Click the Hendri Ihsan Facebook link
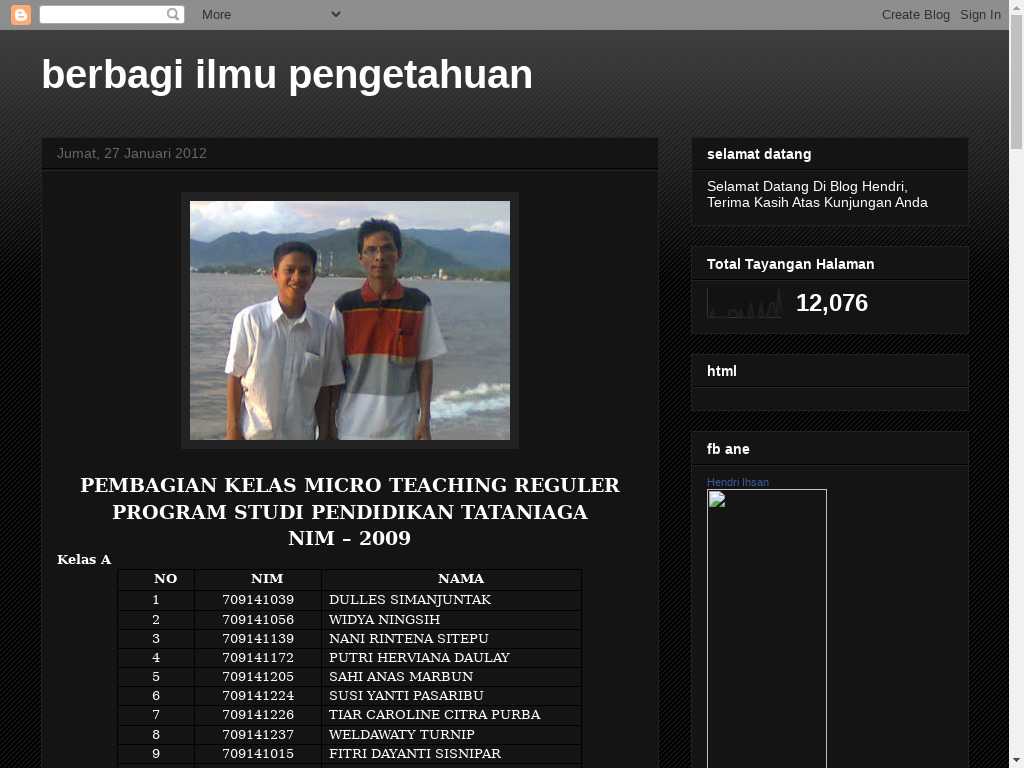 tap(738, 483)
